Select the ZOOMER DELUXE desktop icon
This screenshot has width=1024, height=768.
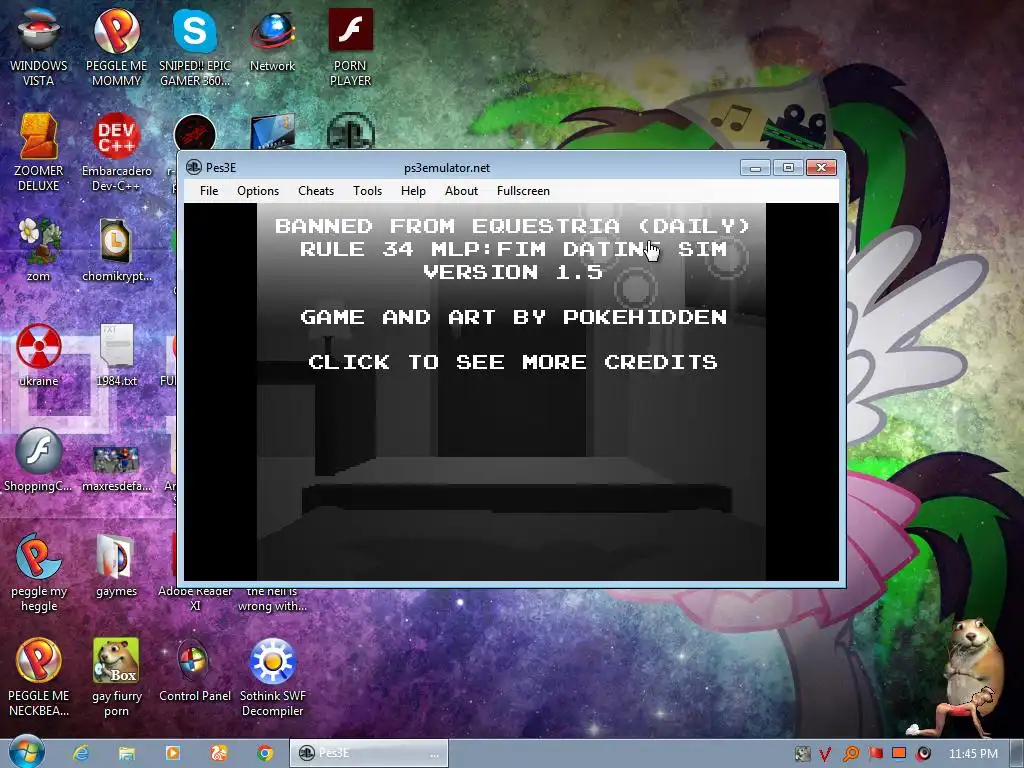(39, 152)
